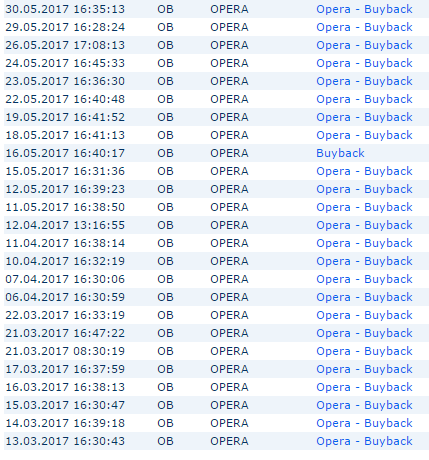Open Opera - Buyback link dated 13.03.2017
This screenshot has height=460, width=429.
(x=364, y=441)
